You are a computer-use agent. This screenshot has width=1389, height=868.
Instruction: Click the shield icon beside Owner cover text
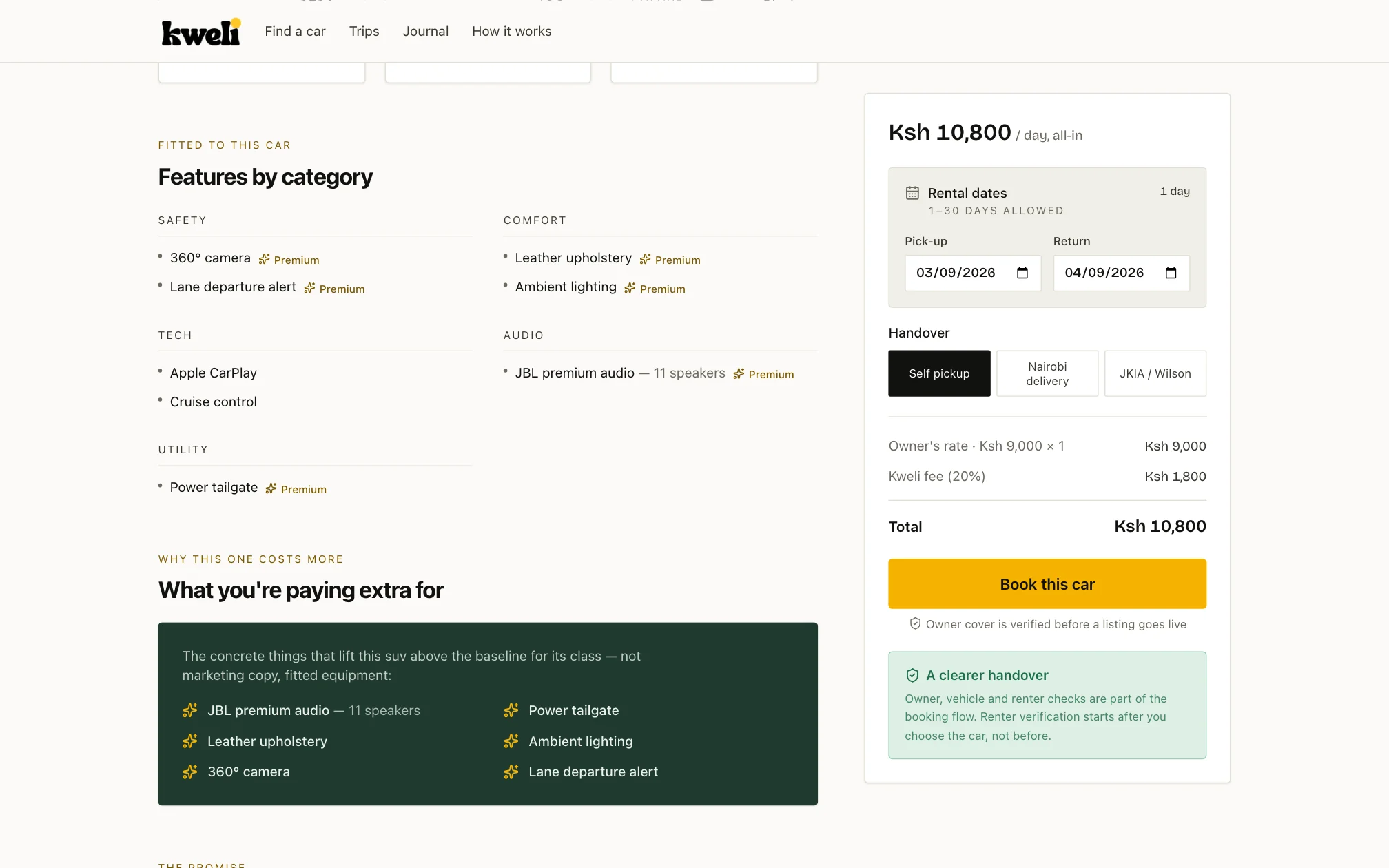(915, 624)
